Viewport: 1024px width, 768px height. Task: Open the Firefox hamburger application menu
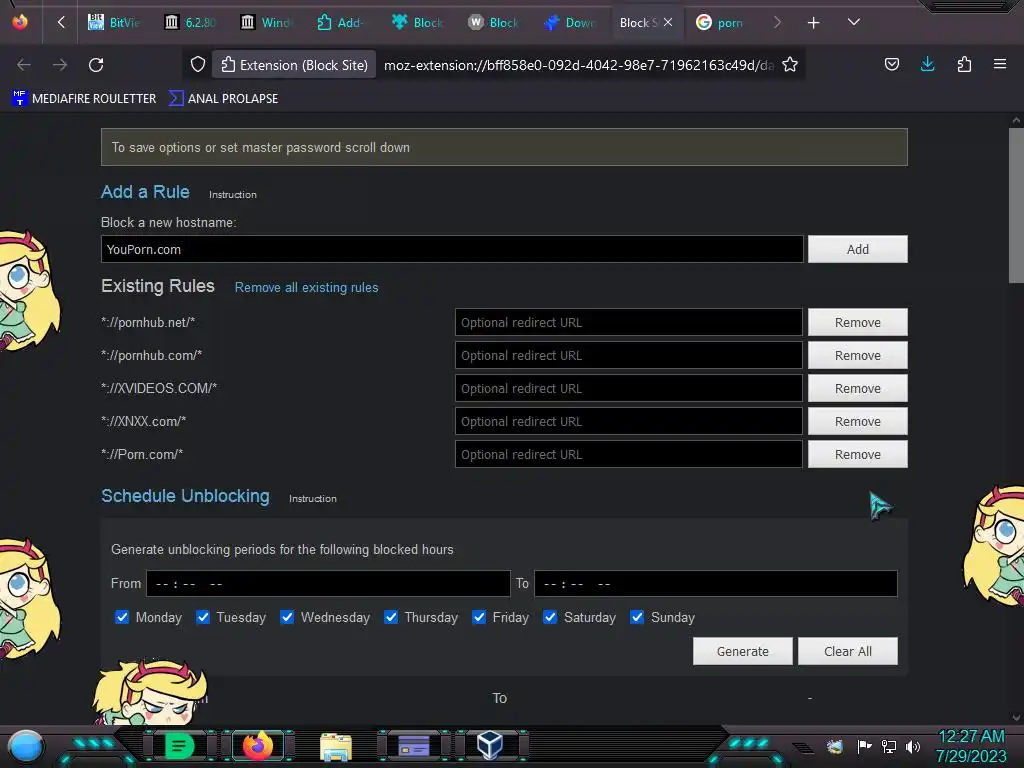1000,64
